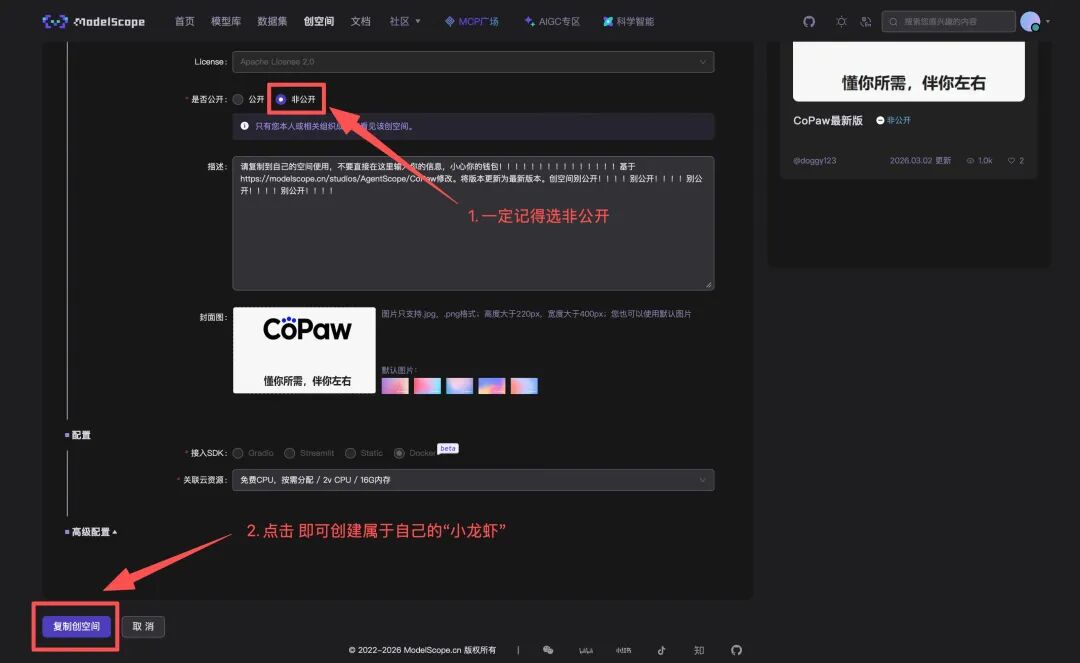This screenshot has height=663, width=1080.
Task: Open the MCP广场 nav item
Action: 472,21
